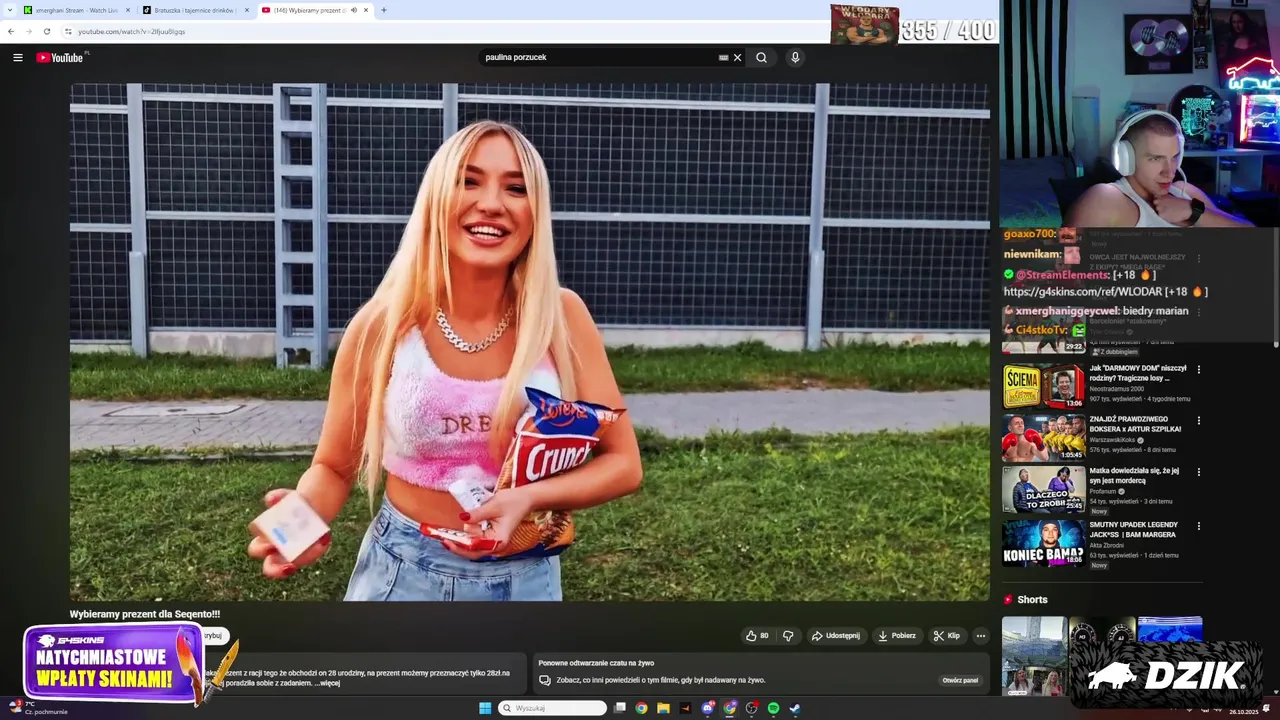1280x720 pixels.
Task: Close the xmerghani Stream tab
Action: [x=127, y=10]
